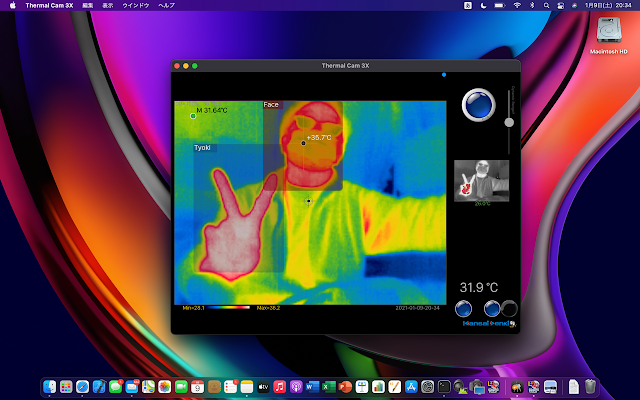Launch PowerPoint from the Dock

[345, 386]
